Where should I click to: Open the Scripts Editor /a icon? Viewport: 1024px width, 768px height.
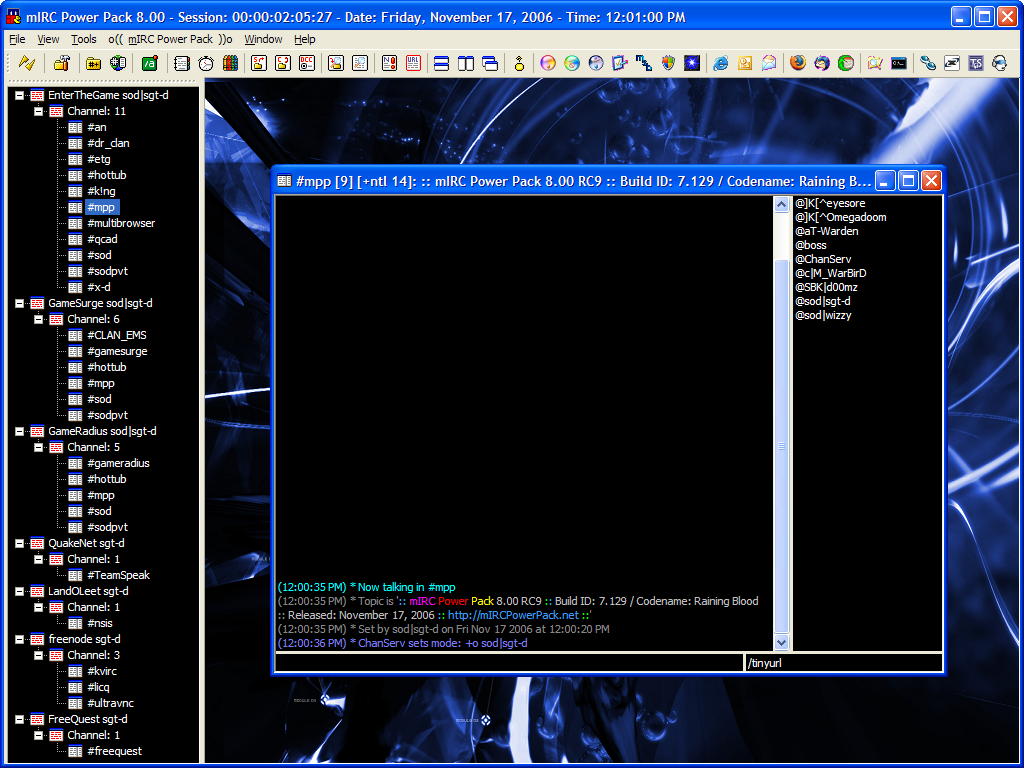coord(150,63)
